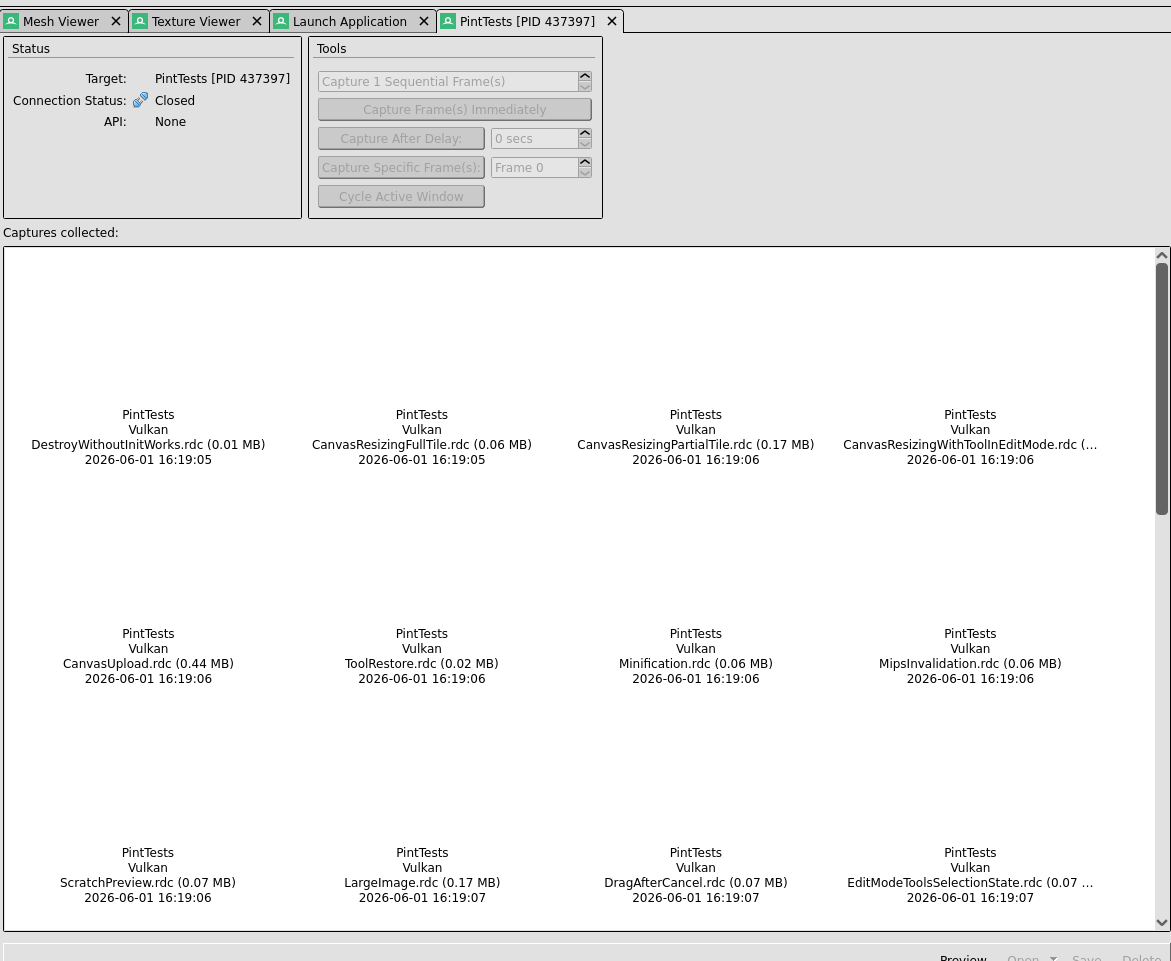Select the CanvasUpload.rdc capture
The width and height of the screenshot is (1171, 961).
(148, 656)
